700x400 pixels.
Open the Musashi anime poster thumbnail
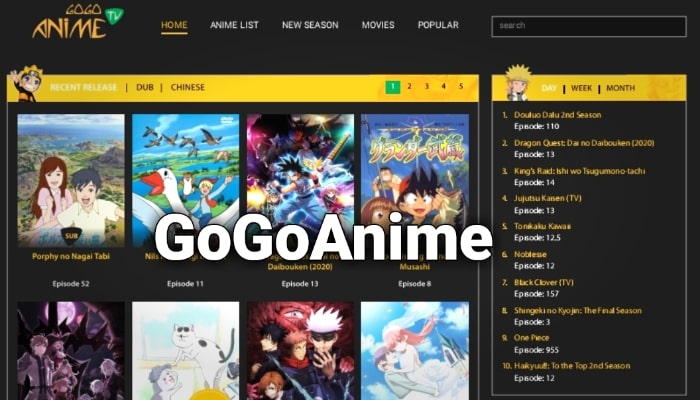click(415, 180)
